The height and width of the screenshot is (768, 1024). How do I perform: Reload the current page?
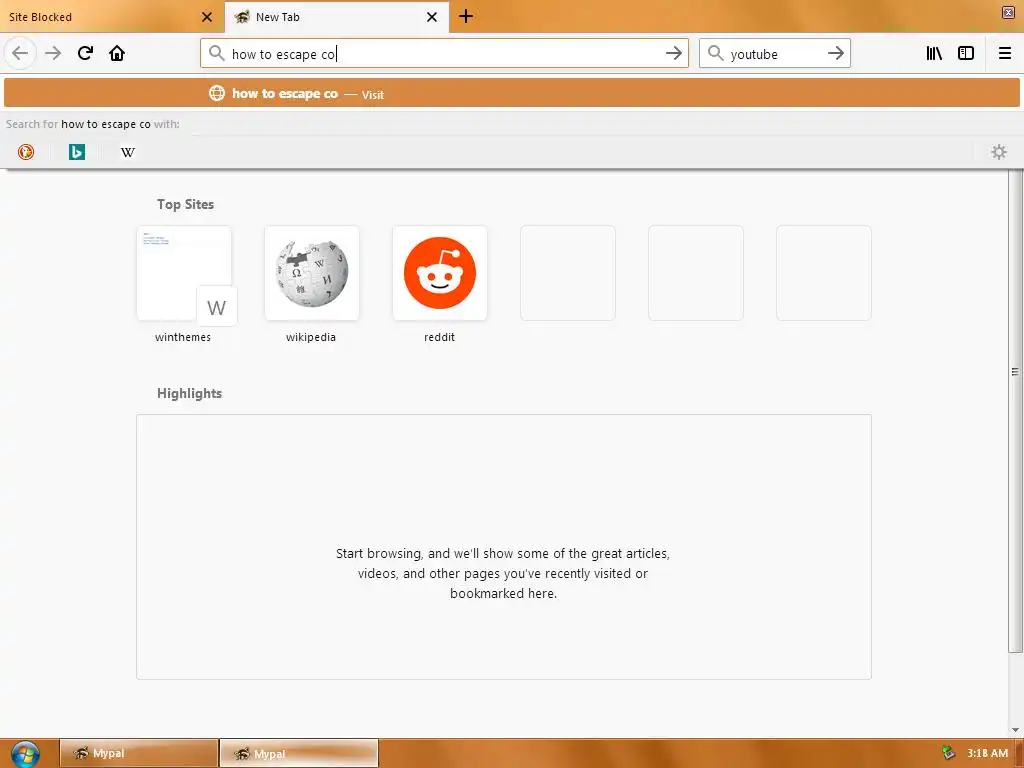[85, 53]
